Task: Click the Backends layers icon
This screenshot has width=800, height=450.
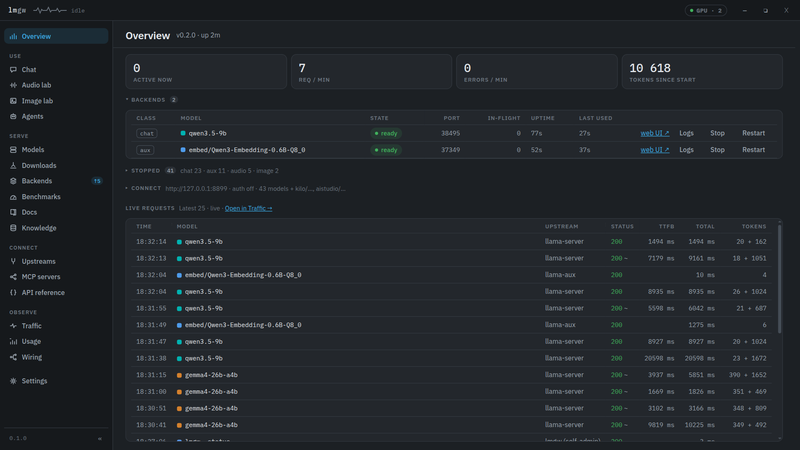Action: click(13, 181)
